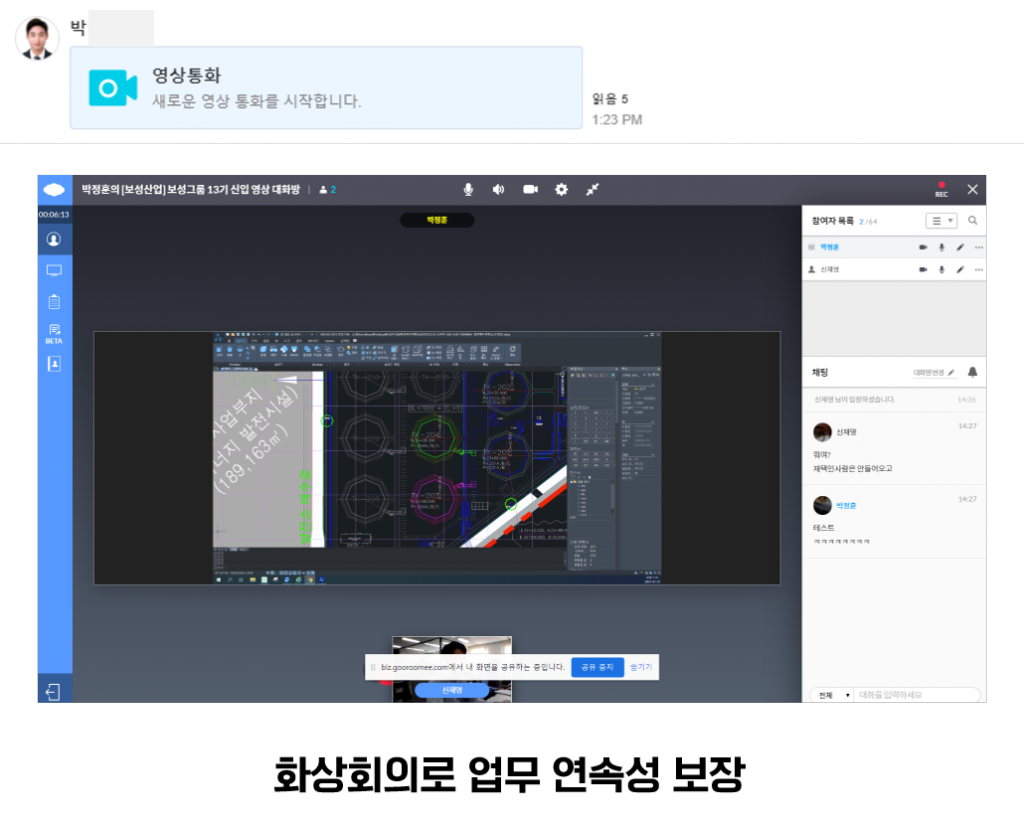The height and width of the screenshot is (823, 1024).
Task: Expand the 전체 recipient dropdown in chat
Action: pyautogui.click(x=832, y=695)
